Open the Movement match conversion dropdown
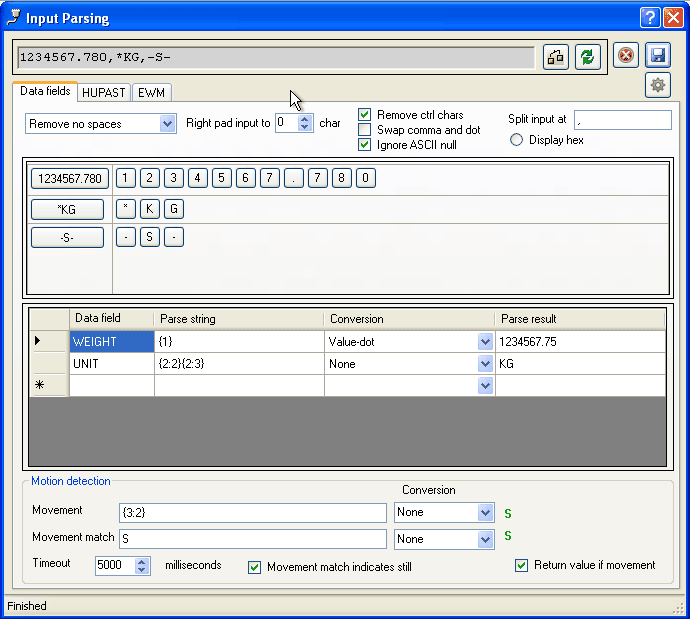690x619 pixels. [x=485, y=539]
